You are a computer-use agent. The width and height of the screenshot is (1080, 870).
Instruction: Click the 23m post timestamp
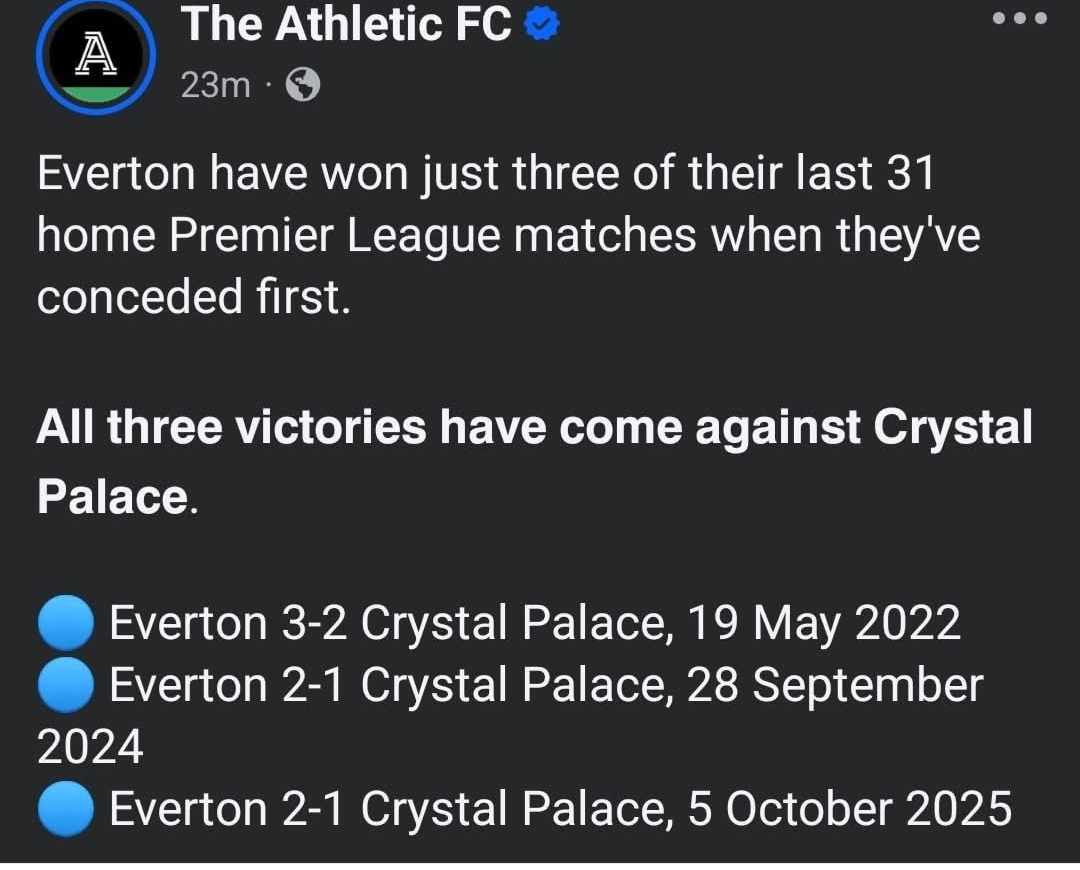pos(215,87)
